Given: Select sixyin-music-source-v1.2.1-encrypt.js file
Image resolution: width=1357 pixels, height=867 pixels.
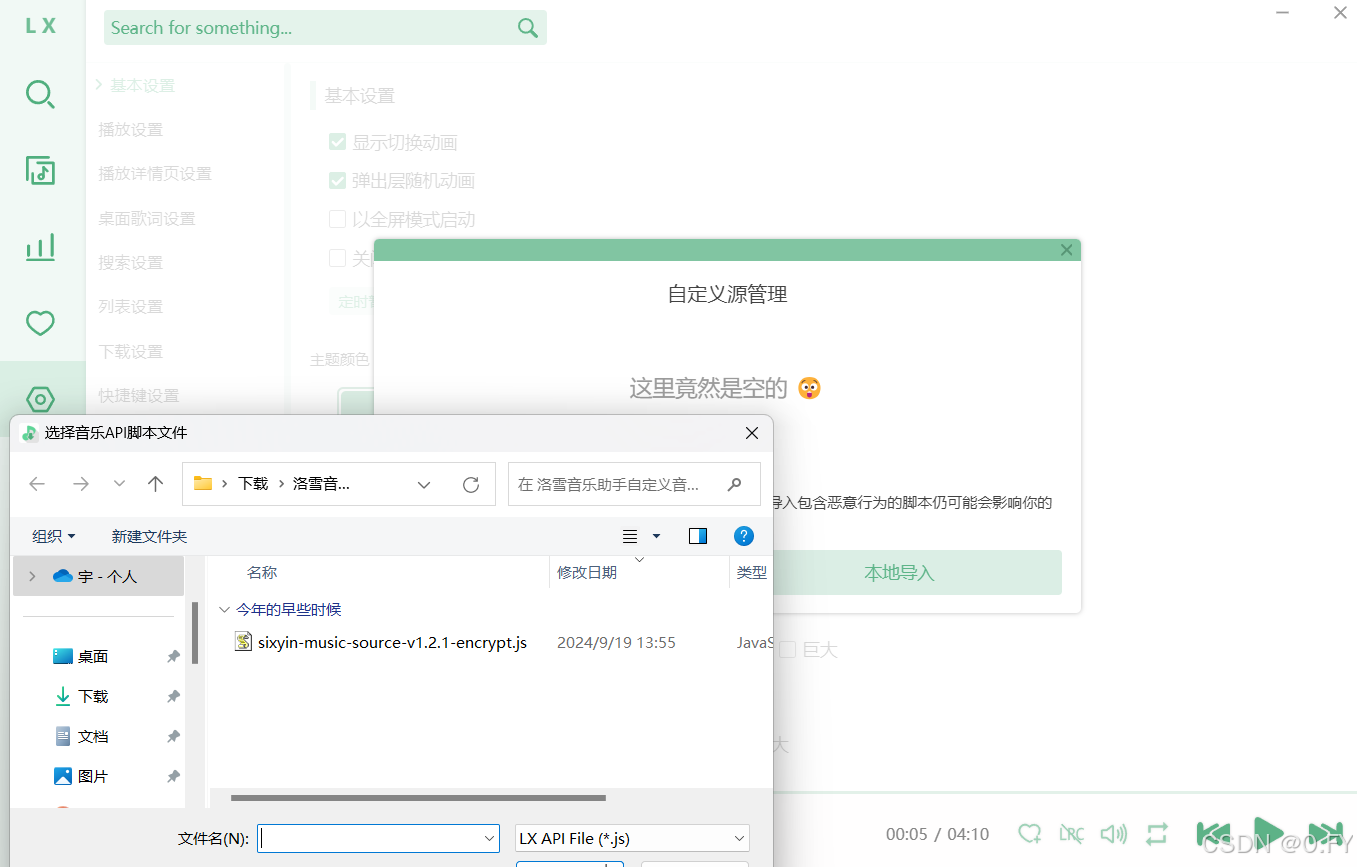Looking at the screenshot, I should coord(392,642).
